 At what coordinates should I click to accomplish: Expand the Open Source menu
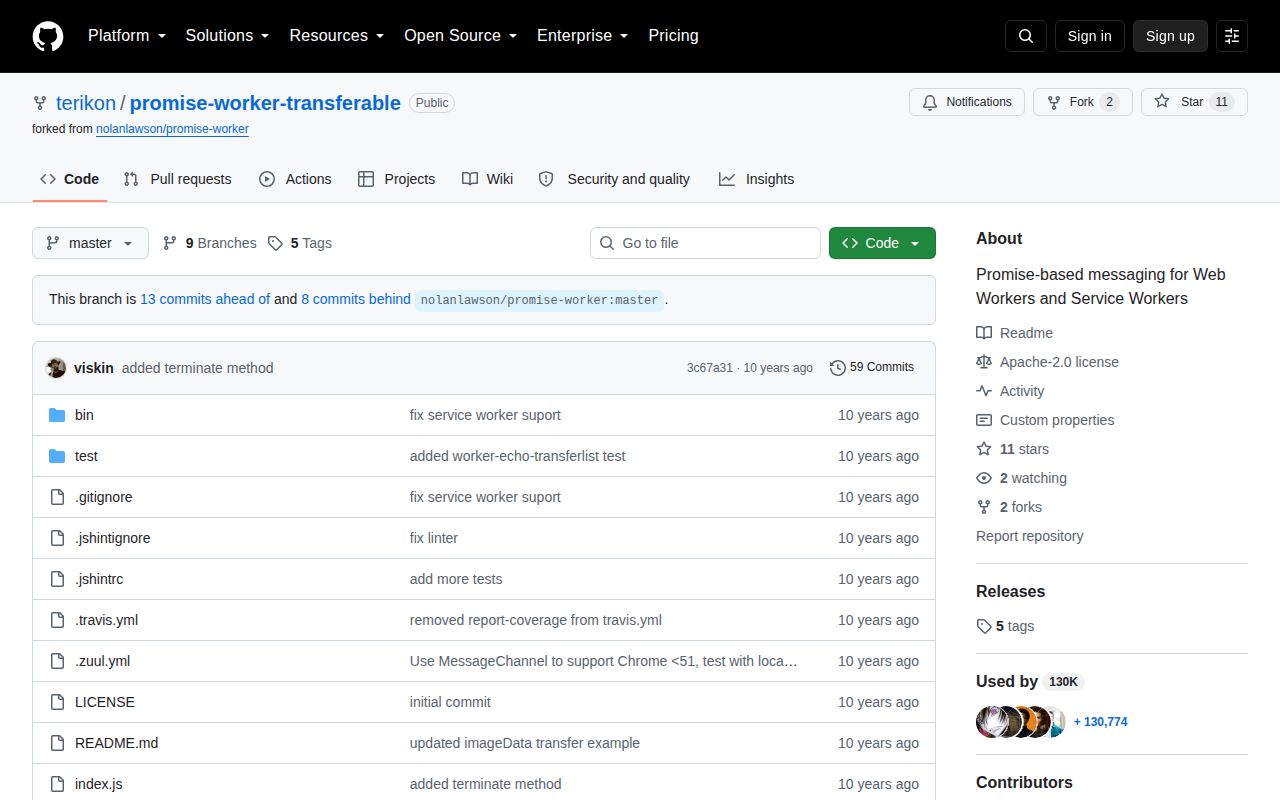460,36
